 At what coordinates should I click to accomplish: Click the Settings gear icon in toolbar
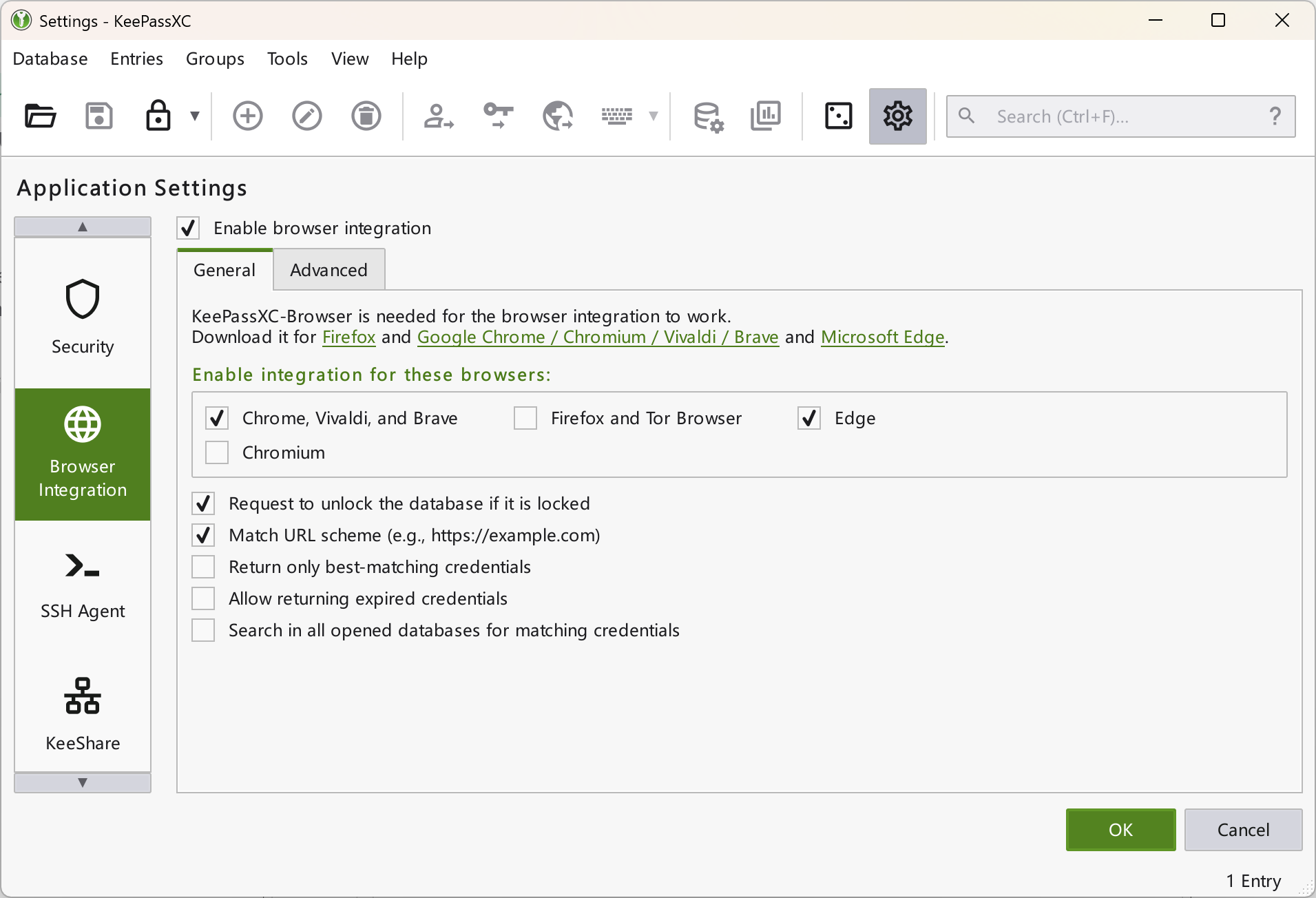pos(898,116)
